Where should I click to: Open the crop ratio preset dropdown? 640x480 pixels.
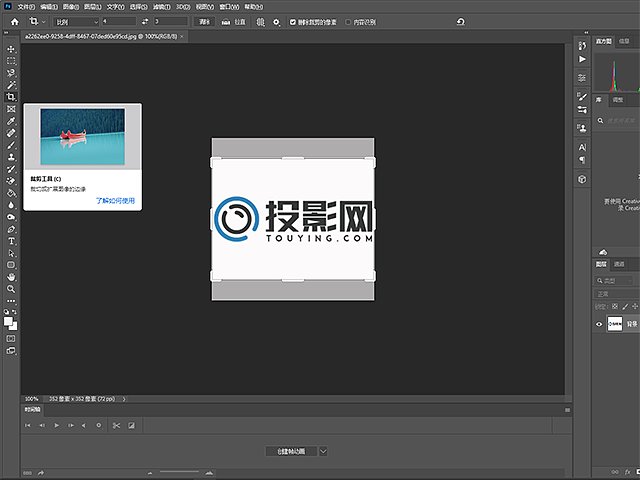(77, 22)
